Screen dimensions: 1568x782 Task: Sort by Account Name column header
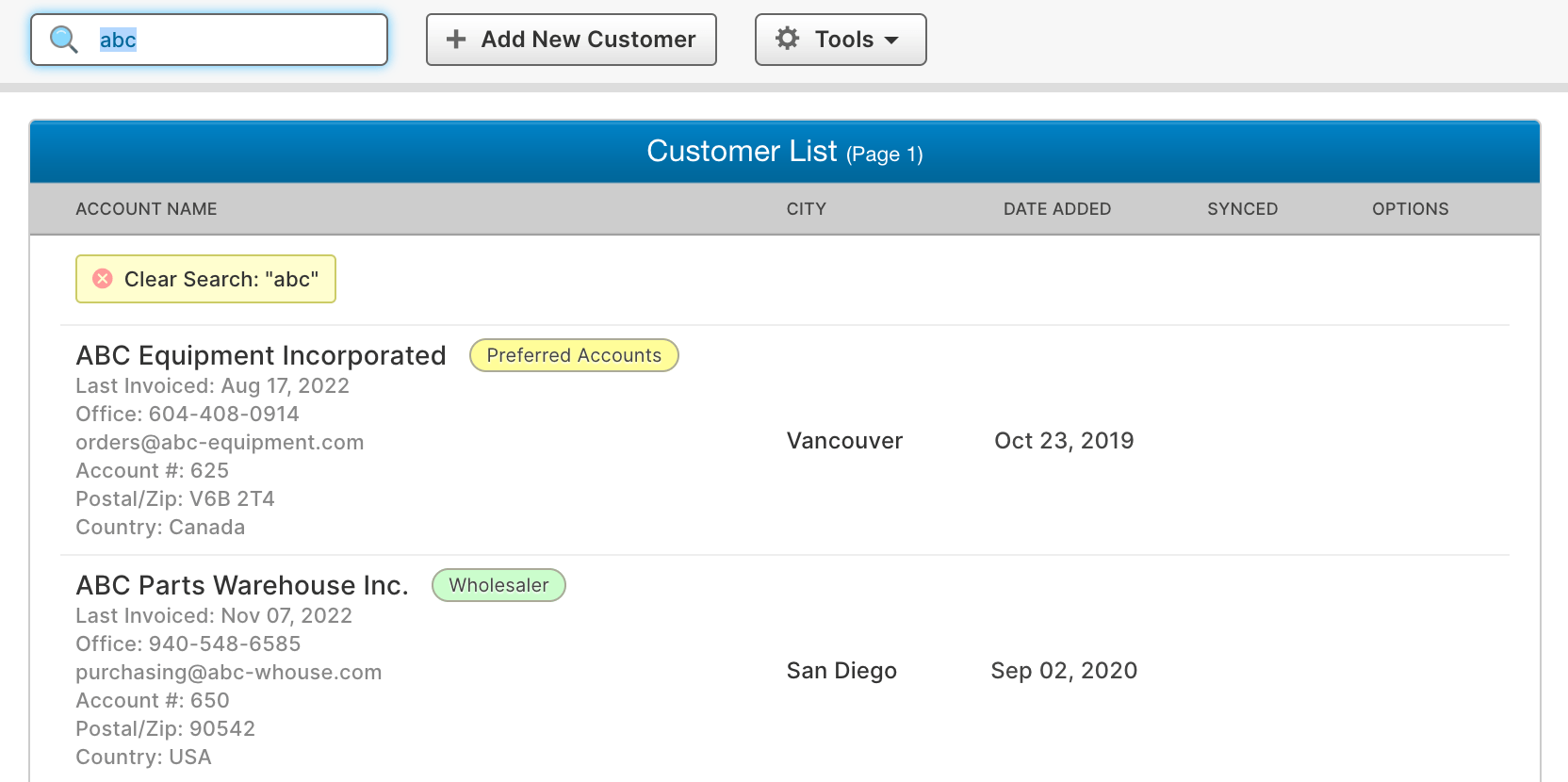(146, 209)
